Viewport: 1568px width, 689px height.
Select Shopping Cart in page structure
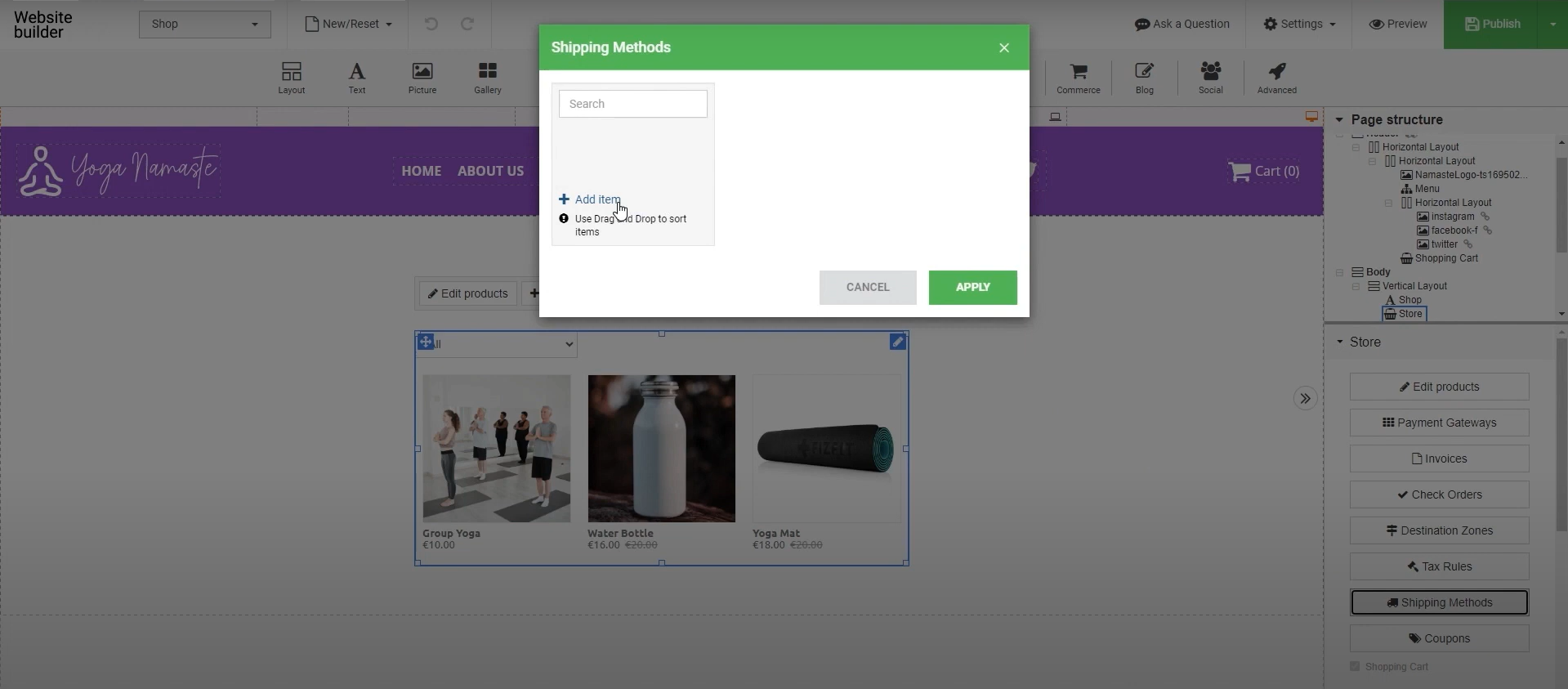pyautogui.click(x=1445, y=258)
